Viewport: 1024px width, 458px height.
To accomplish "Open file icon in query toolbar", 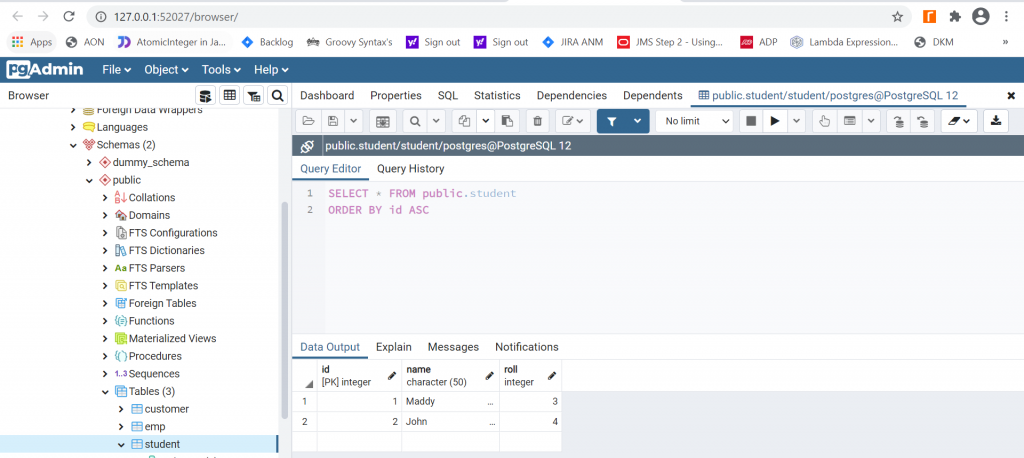I will click(308, 121).
